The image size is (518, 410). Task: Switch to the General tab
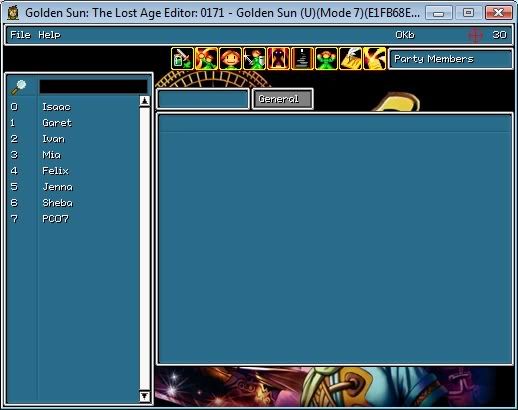[x=283, y=99]
